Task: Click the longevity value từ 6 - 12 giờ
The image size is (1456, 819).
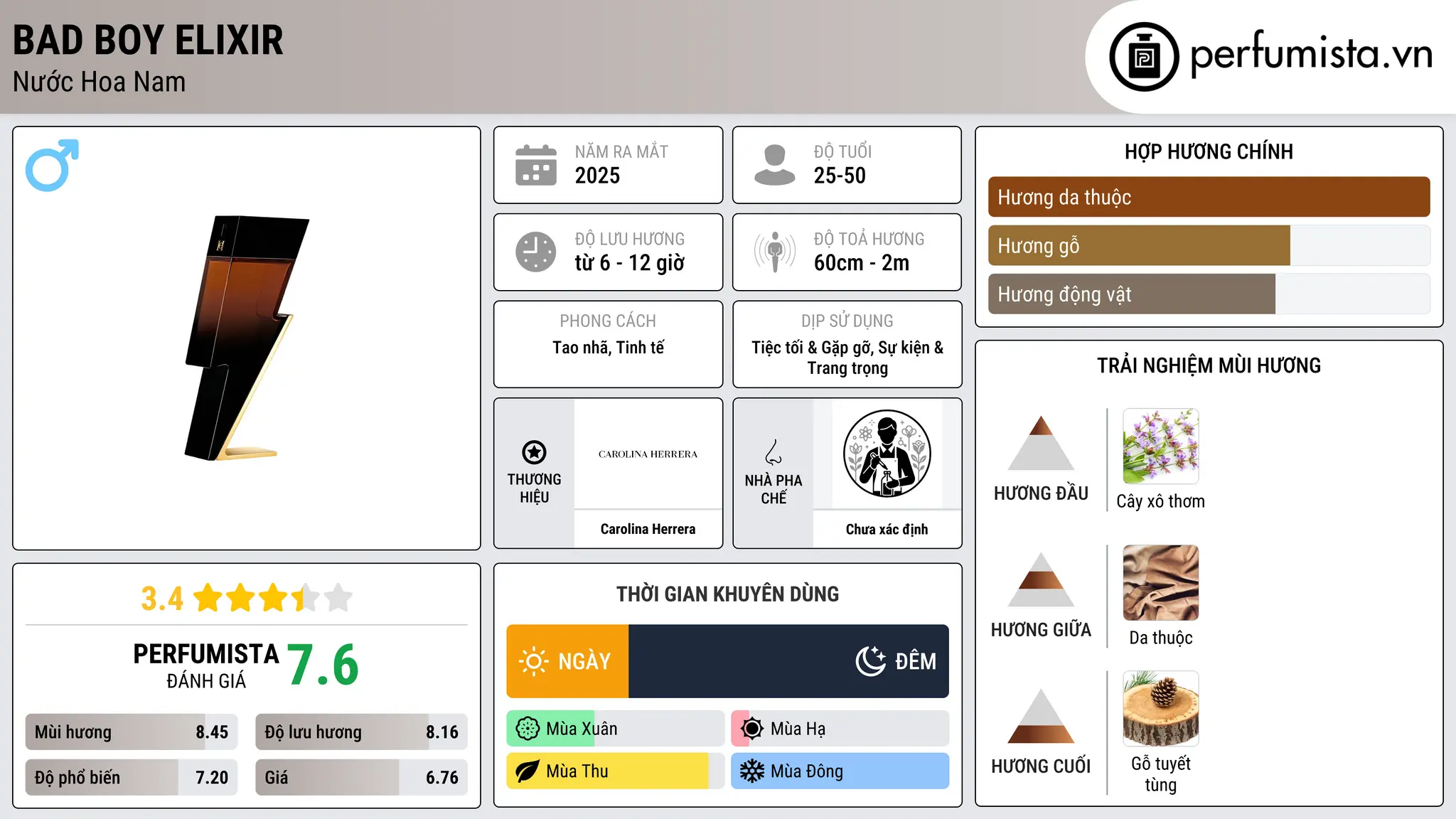Action: tap(629, 263)
